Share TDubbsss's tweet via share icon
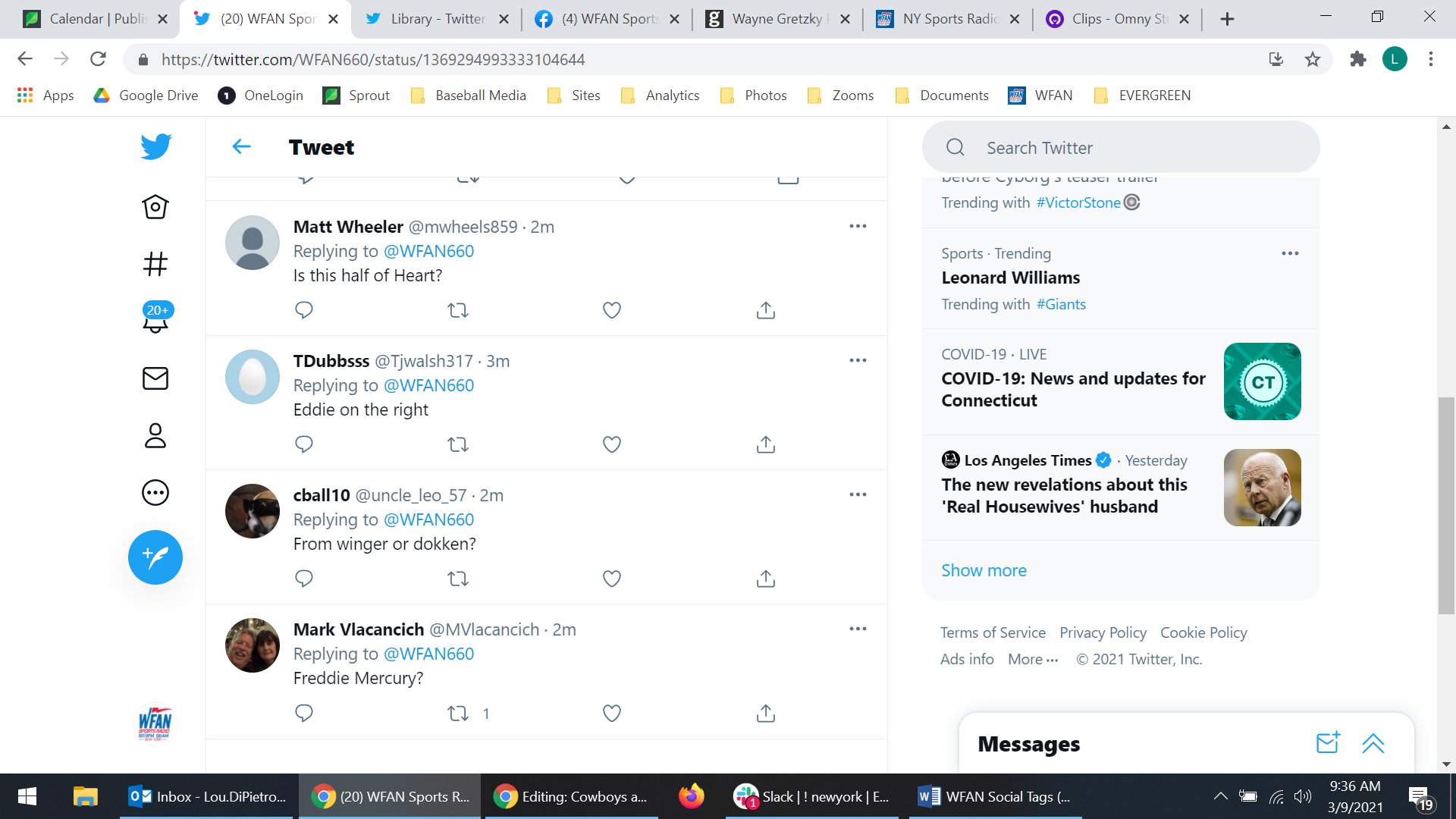Viewport: 1456px width, 819px height. [765, 444]
